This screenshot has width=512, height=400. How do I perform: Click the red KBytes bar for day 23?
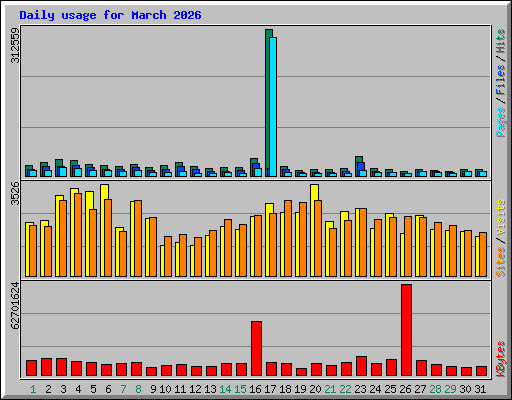[361, 366]
